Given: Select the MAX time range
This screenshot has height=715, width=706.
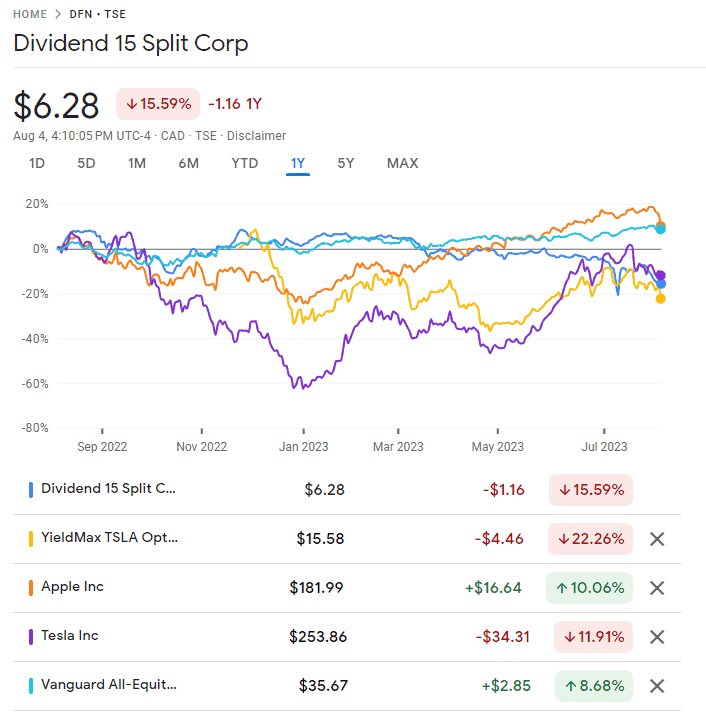Looking at the screenshot, I should tap(402, 163).
